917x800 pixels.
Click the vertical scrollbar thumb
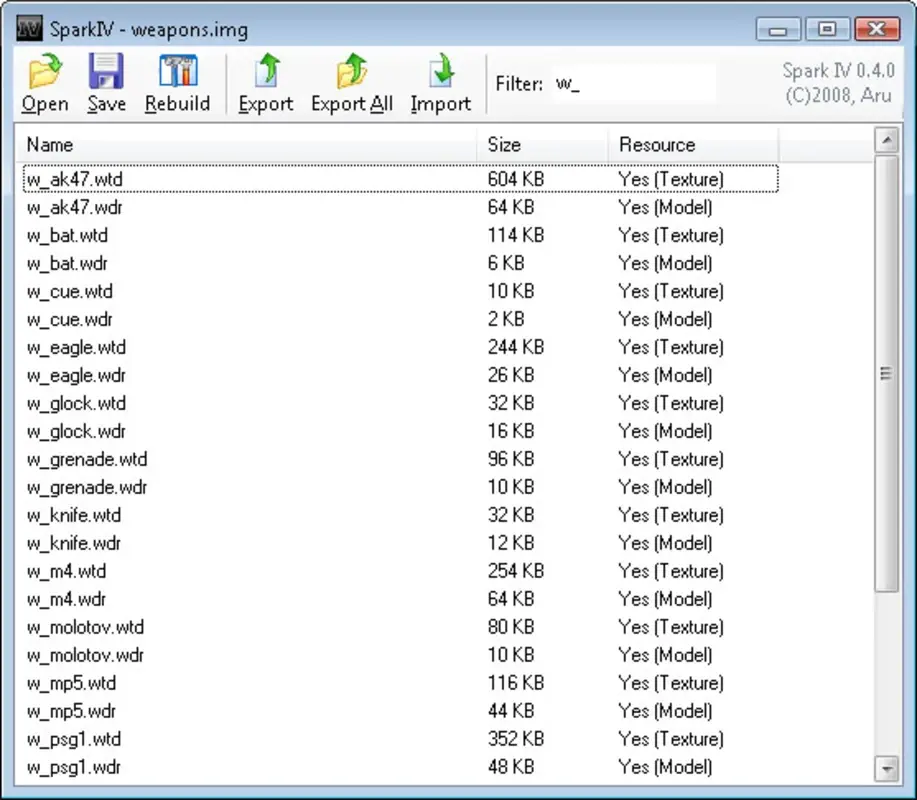point(888,375)
